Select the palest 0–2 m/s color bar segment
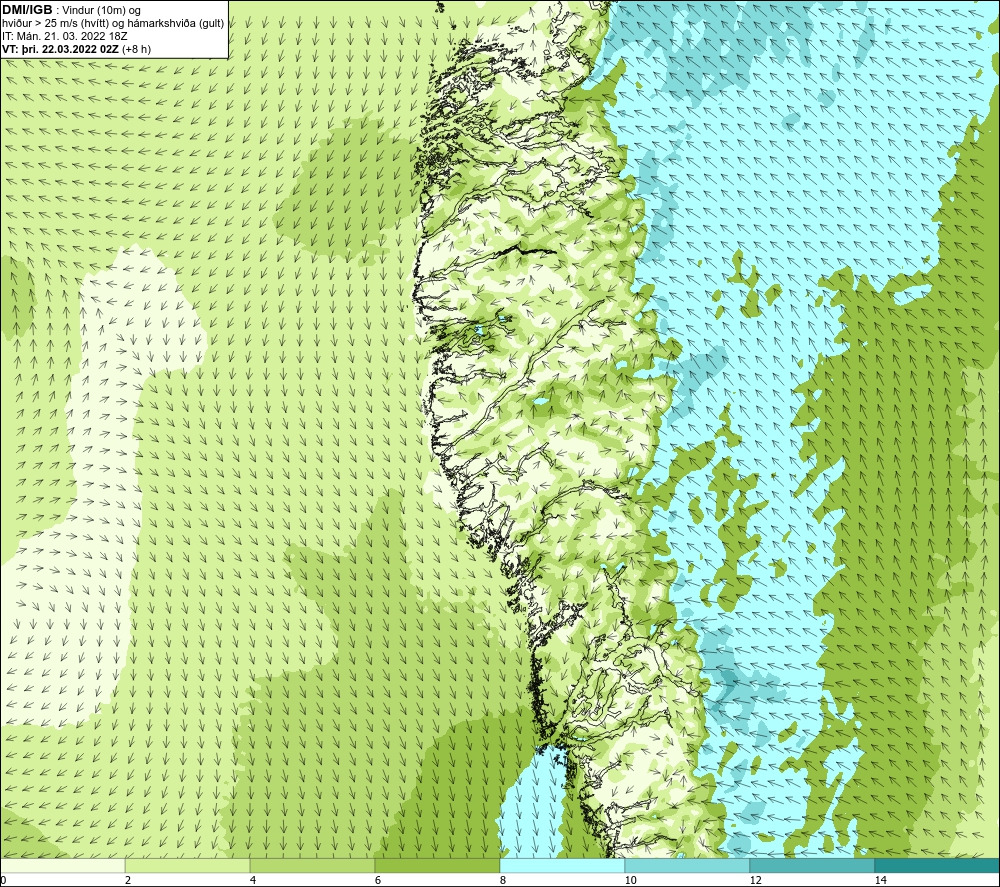The width and height of the screenshot is (1000, 887). click(62, 865)
